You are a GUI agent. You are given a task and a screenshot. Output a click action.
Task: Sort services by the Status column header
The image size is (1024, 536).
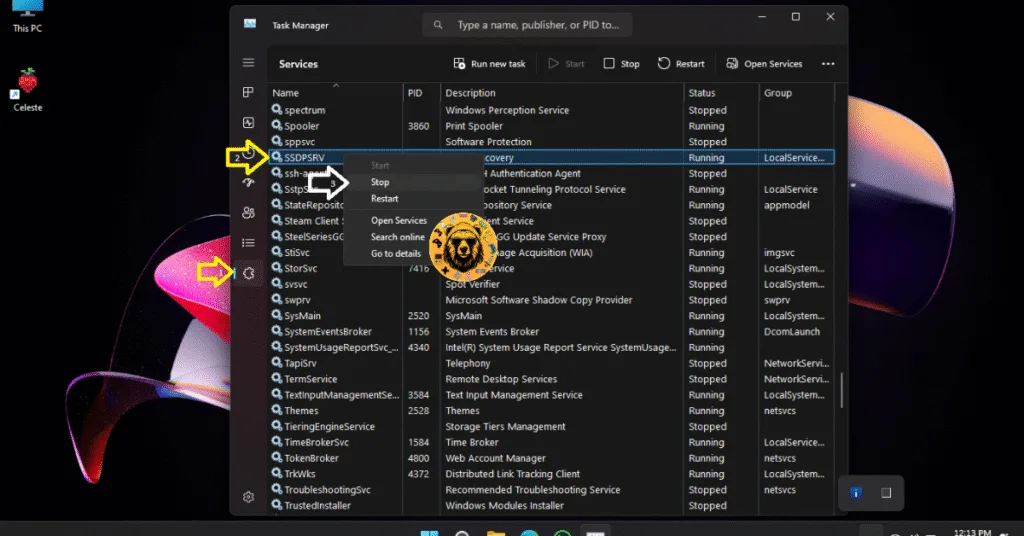[721, 93]
